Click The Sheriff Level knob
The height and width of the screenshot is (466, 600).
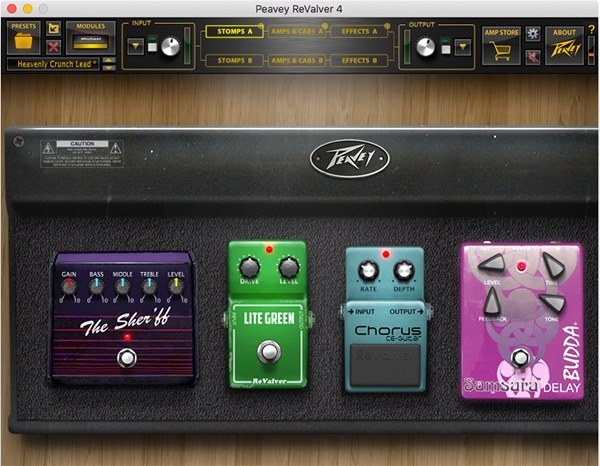point(176,287)
